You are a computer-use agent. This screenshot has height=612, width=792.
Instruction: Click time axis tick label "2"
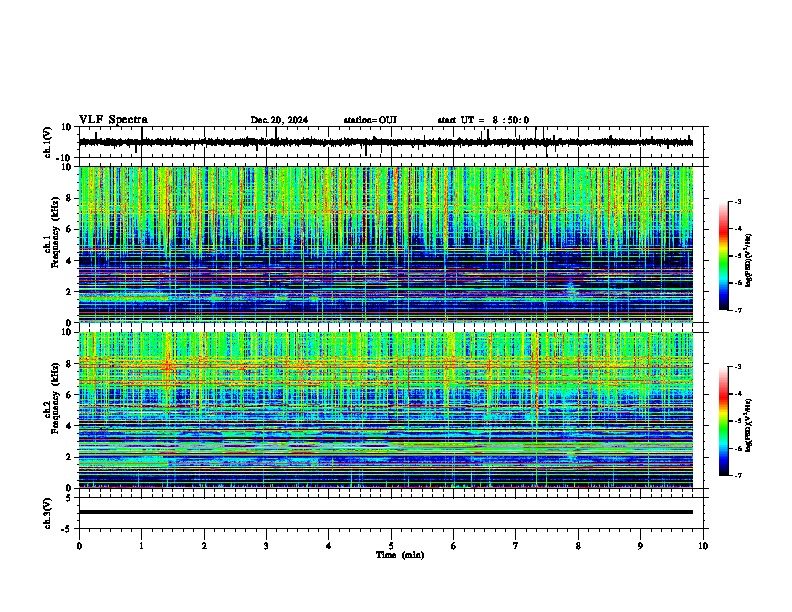204,546
